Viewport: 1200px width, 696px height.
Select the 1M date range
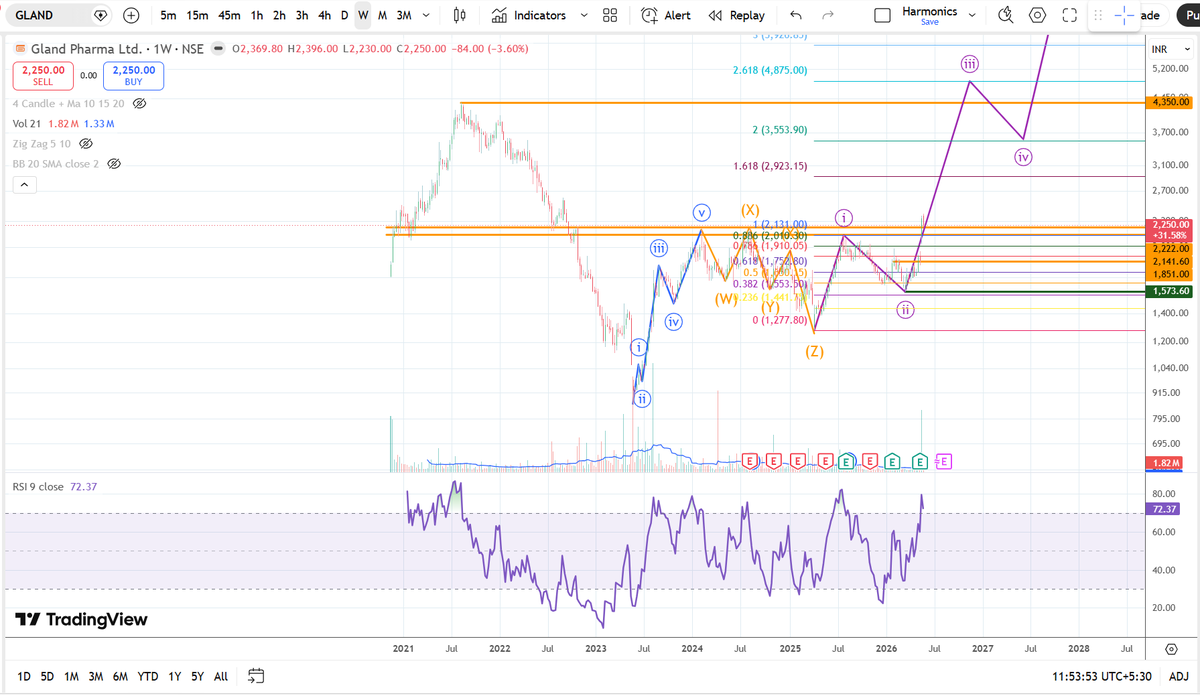tap(71, 676)
